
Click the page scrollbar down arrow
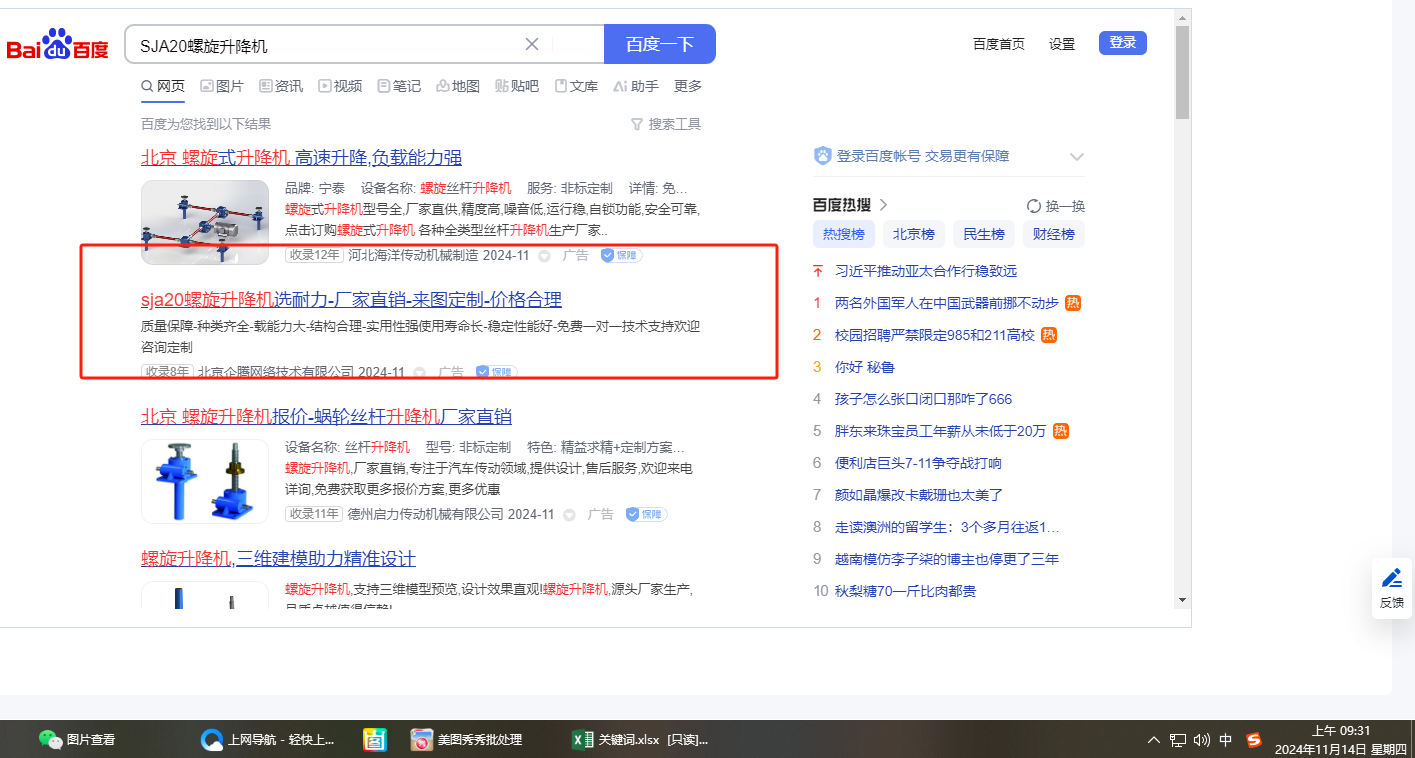coord(1182,600)
